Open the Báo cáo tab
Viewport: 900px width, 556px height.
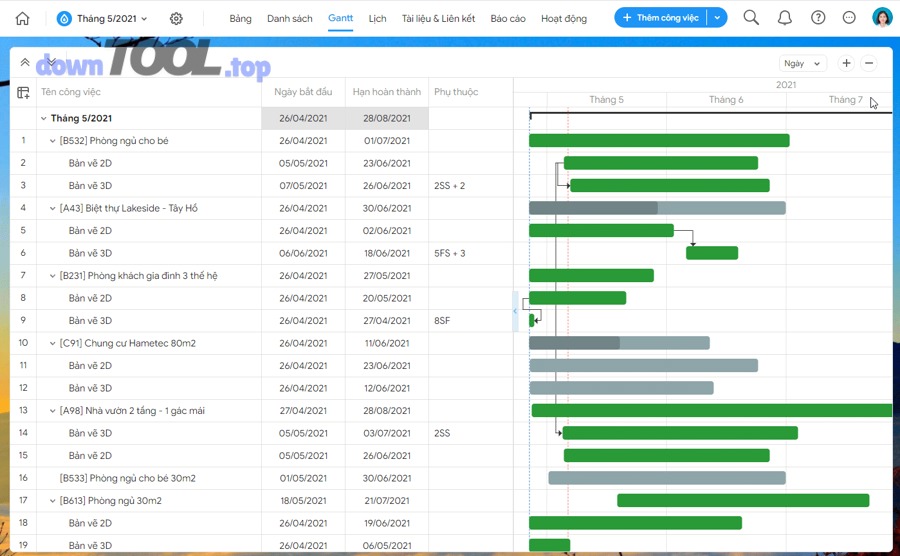point(507,18)
